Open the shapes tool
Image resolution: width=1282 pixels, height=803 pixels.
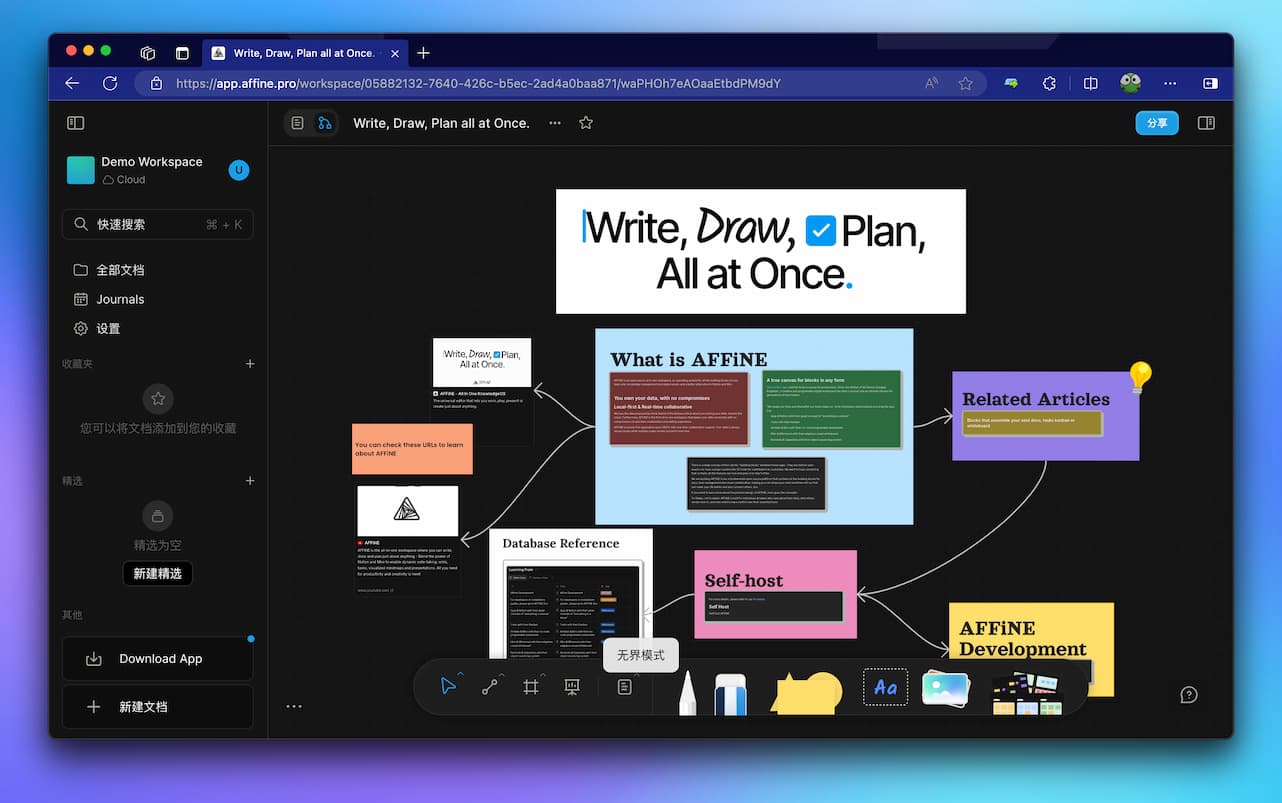click(x=805, y=692)
